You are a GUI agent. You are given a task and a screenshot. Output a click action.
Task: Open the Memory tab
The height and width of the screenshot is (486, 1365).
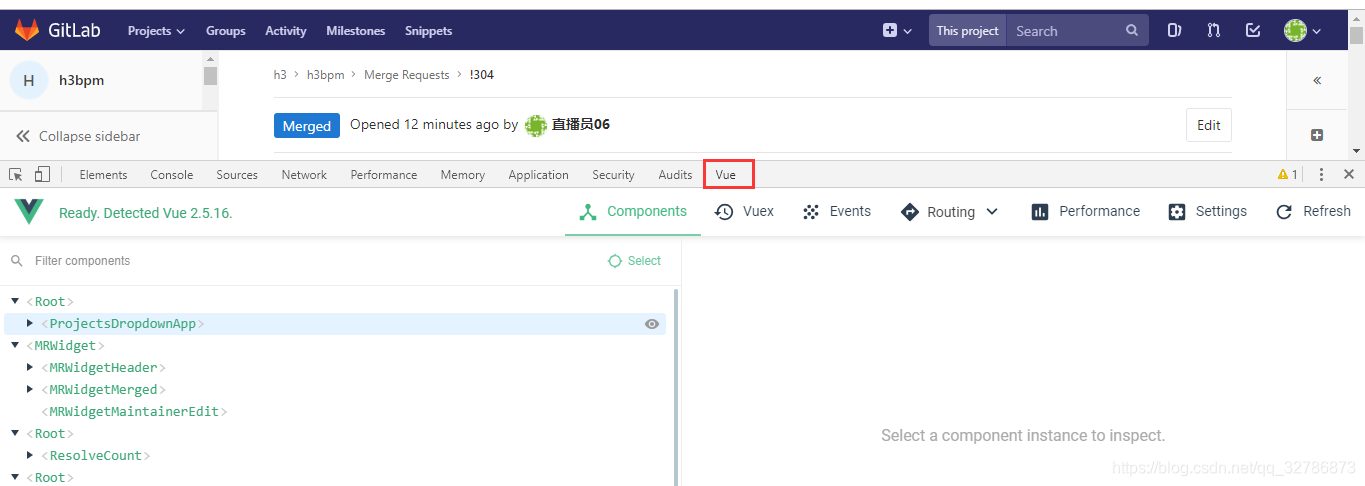click(x=462, y=174)
